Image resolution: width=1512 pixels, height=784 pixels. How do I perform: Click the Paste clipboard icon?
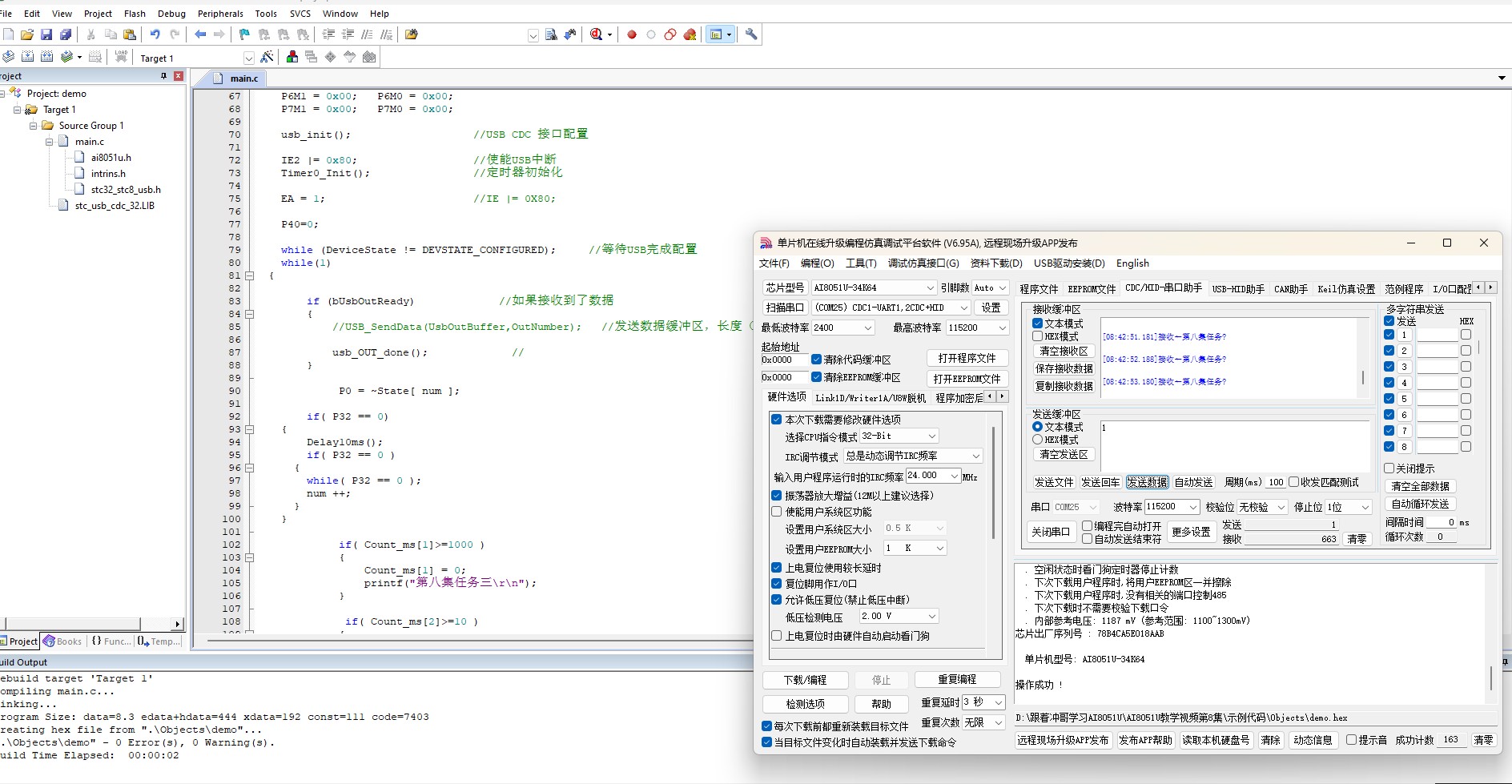point(130,34)
